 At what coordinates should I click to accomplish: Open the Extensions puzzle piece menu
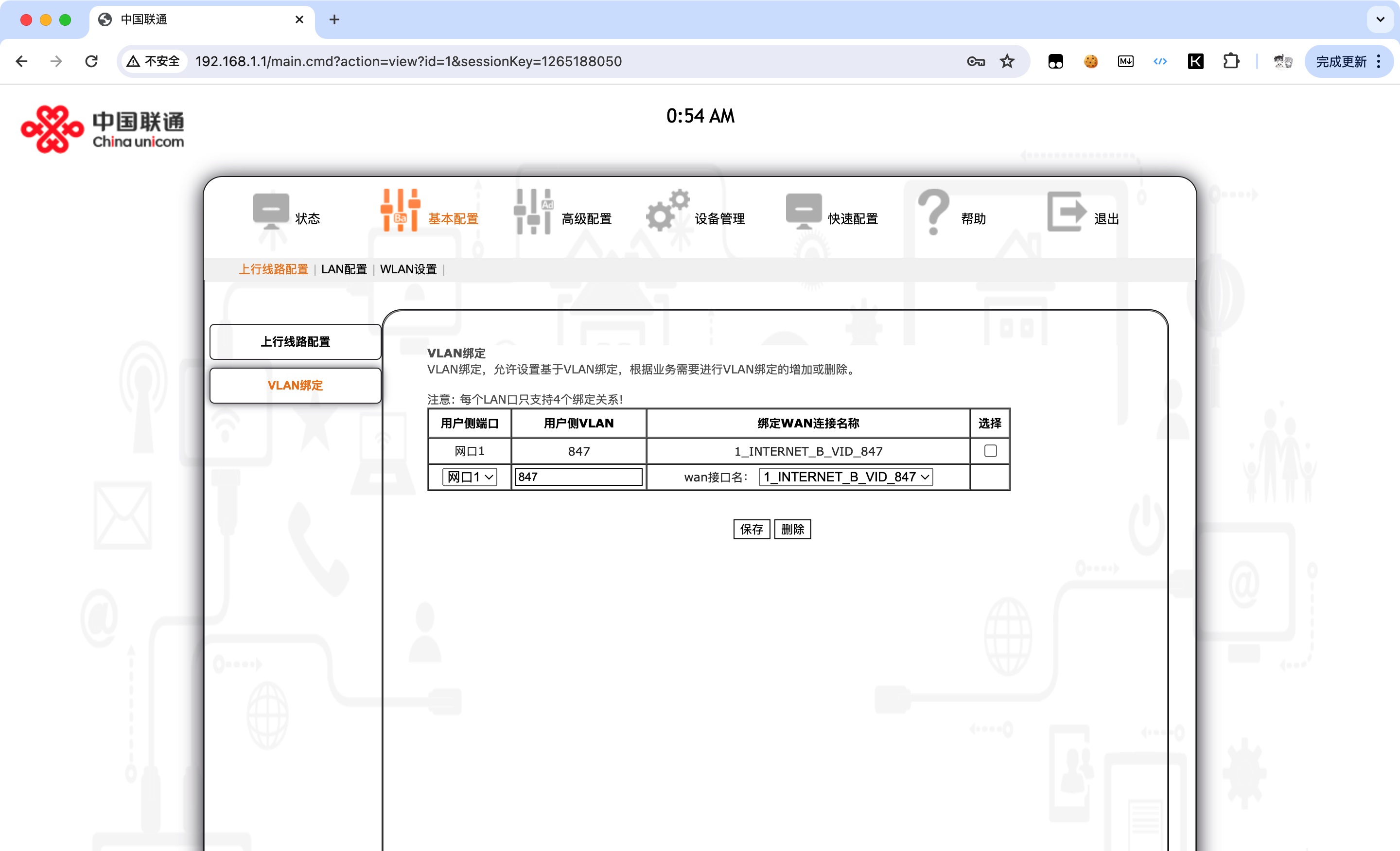coord(1231,61)
